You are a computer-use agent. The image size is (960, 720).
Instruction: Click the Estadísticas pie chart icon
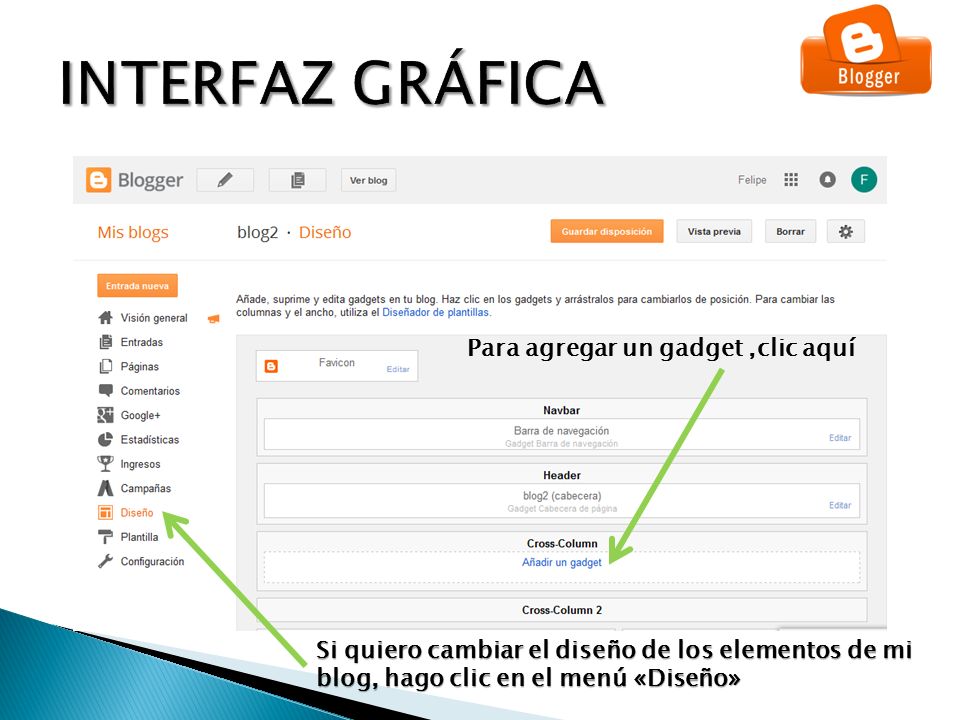105,440
